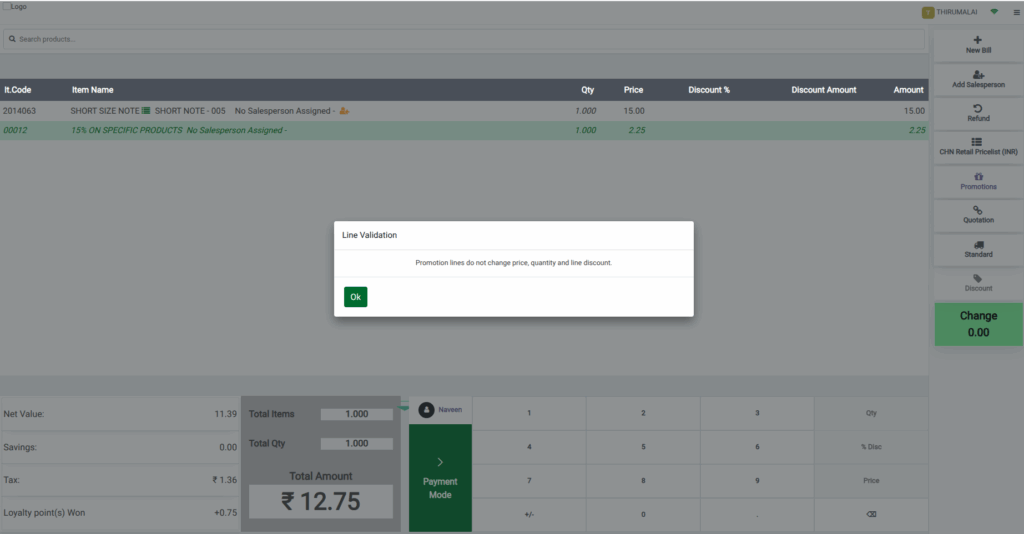Click the Discount Amount column header
This screenshot has height=534, width=1024.
click(824, 90)
